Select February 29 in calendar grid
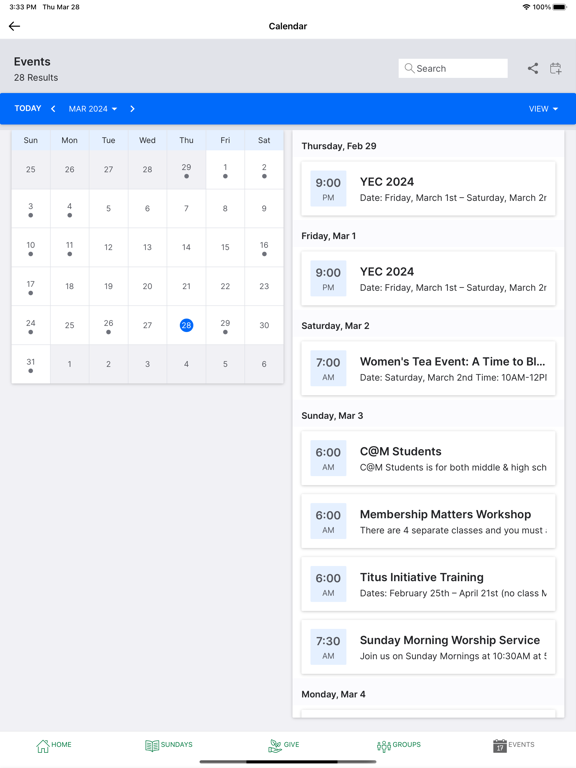 [186, 169]
